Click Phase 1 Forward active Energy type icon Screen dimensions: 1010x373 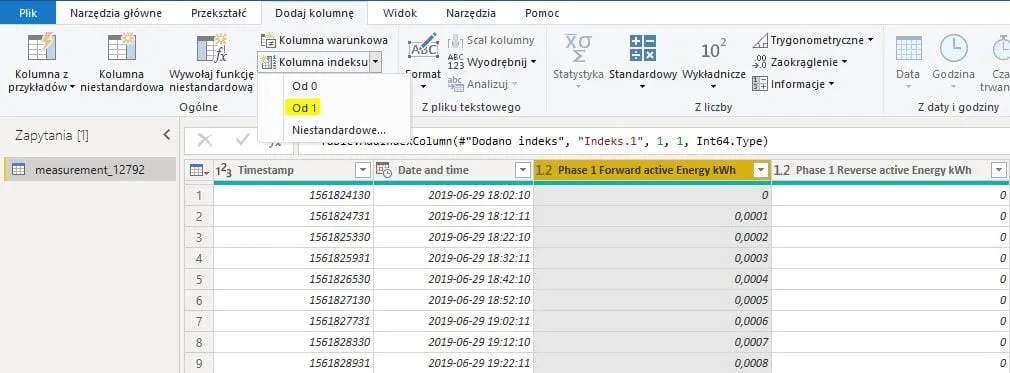click(544, 170)
